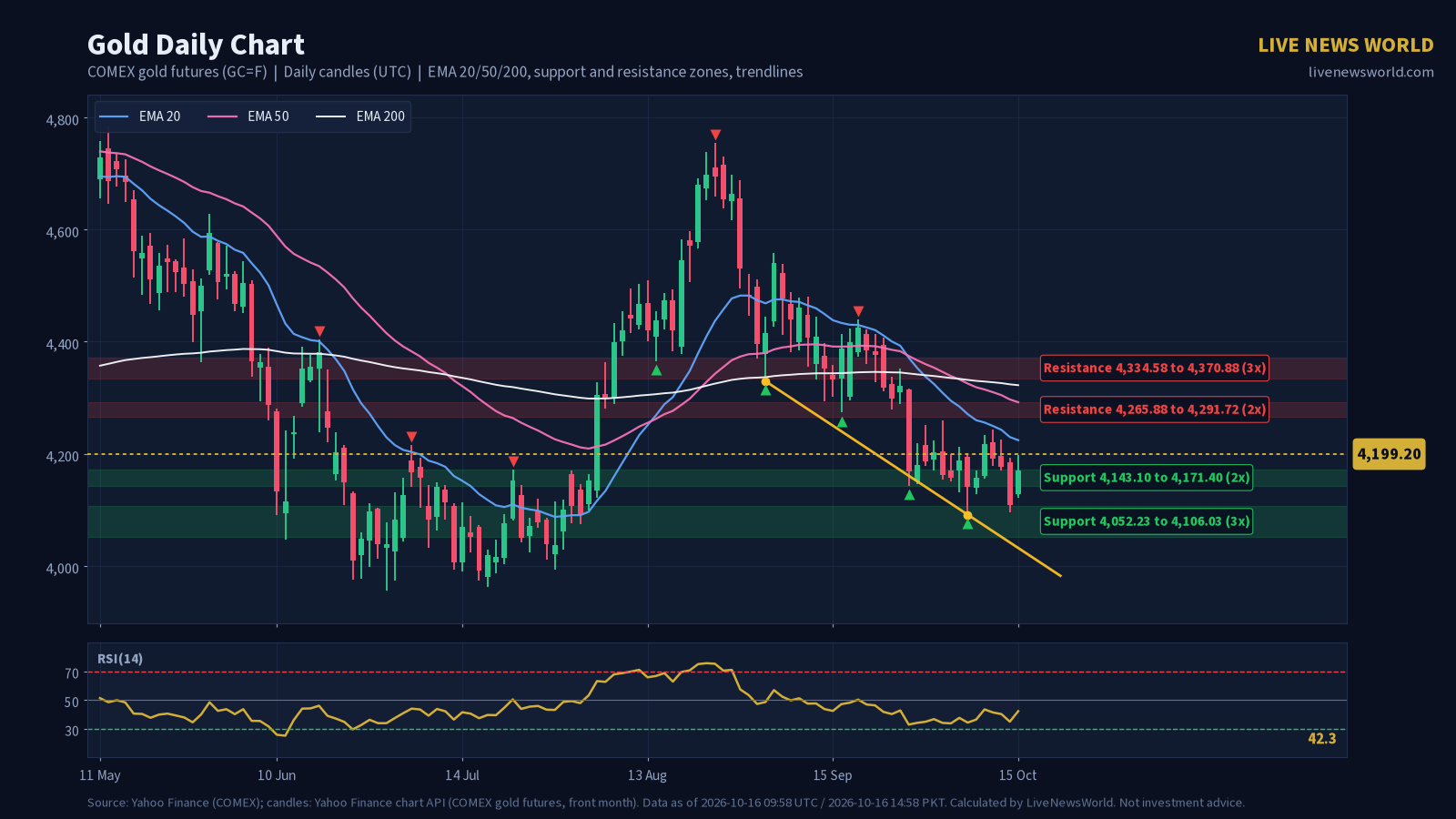Click the RSI(14) panel label
Image resolution: width=1456 pixels, height=819 pixels.
tap(120, 659)
